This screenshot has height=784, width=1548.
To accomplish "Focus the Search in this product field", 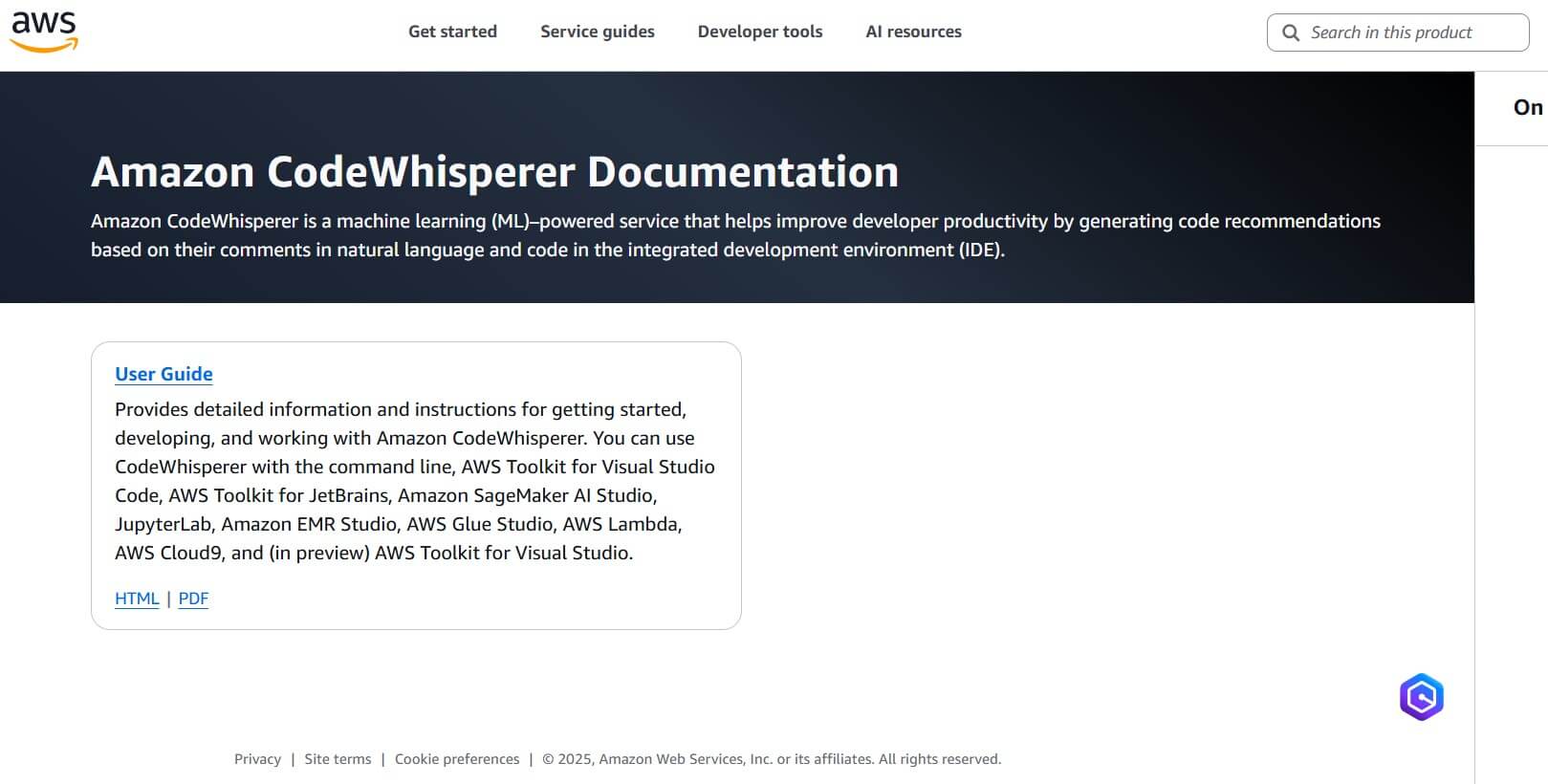I will point(1398,33).
